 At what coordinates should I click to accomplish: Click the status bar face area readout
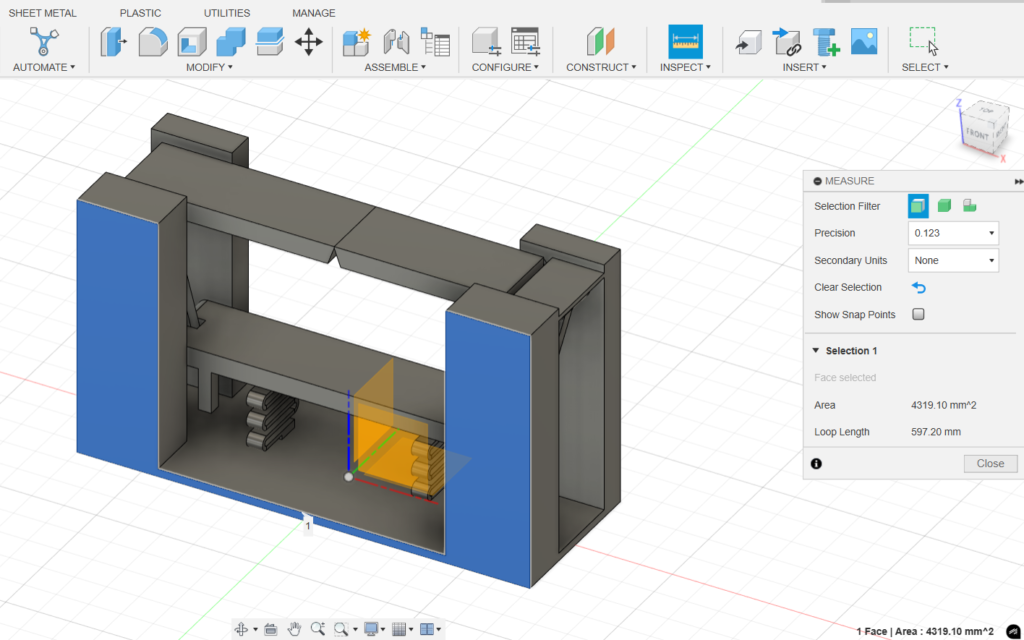925,632
